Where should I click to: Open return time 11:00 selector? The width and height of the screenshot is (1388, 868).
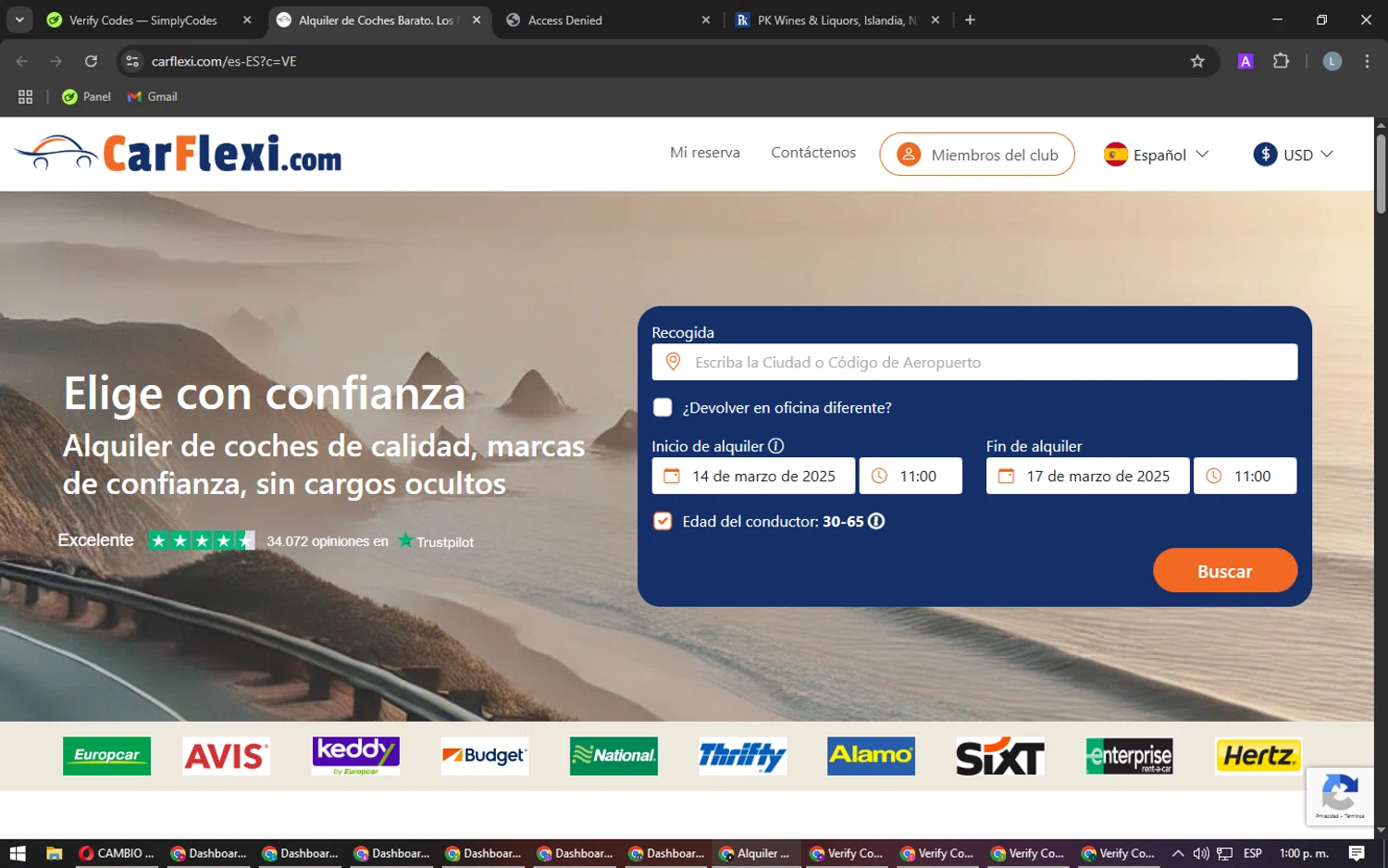click(1245, 476)
